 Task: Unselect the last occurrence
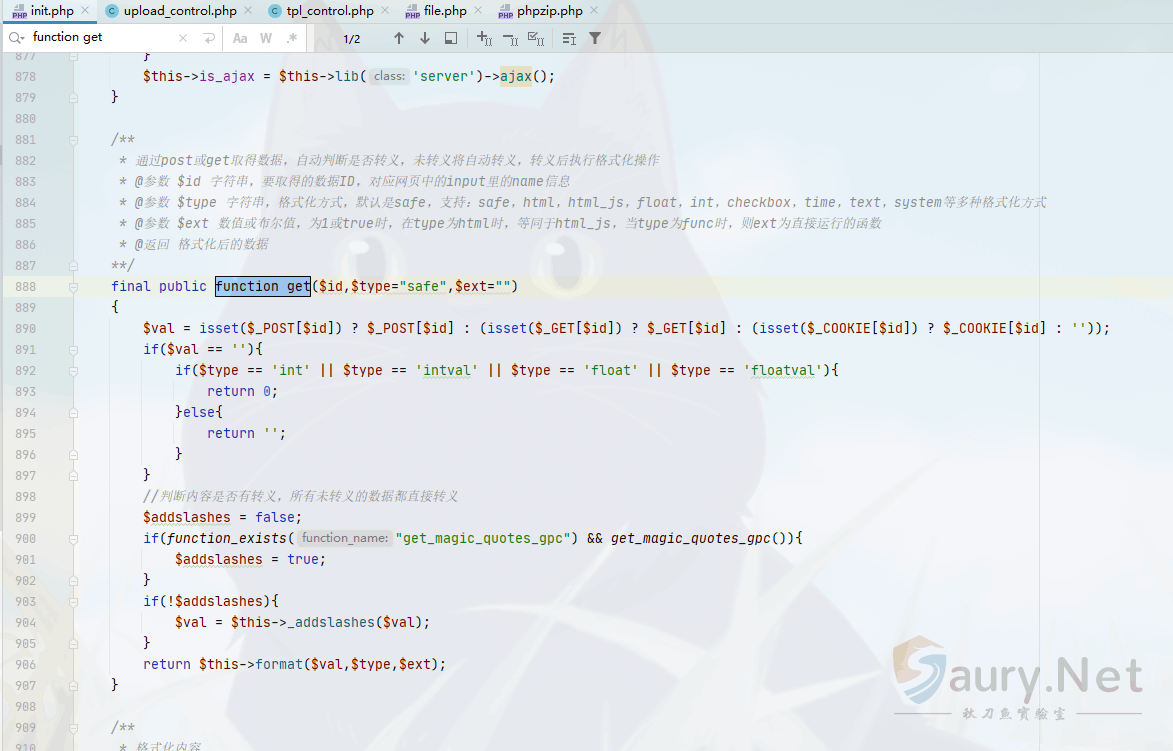click(510, 38)
